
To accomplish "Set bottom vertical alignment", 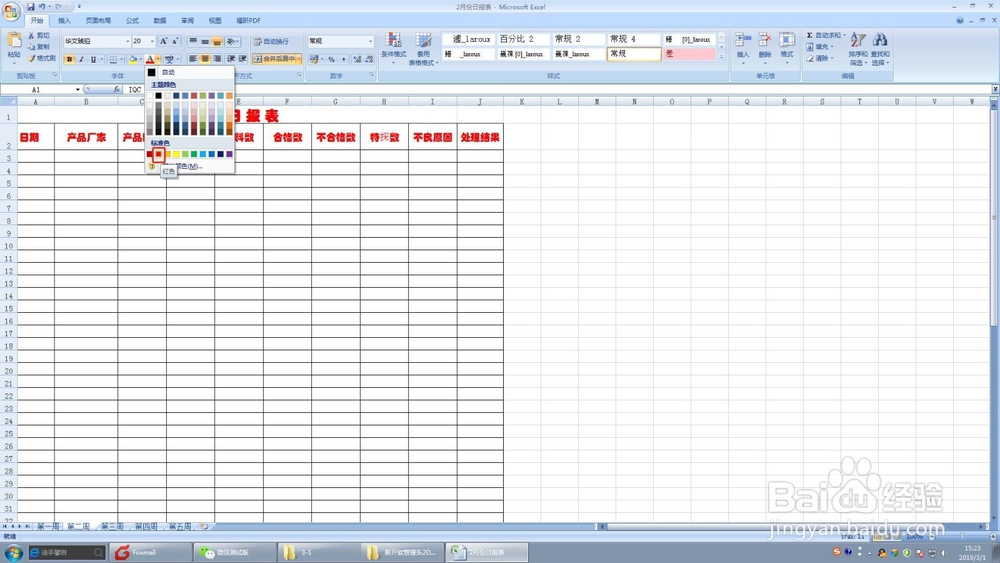I will pyautogui.click(x=217, y=41).
